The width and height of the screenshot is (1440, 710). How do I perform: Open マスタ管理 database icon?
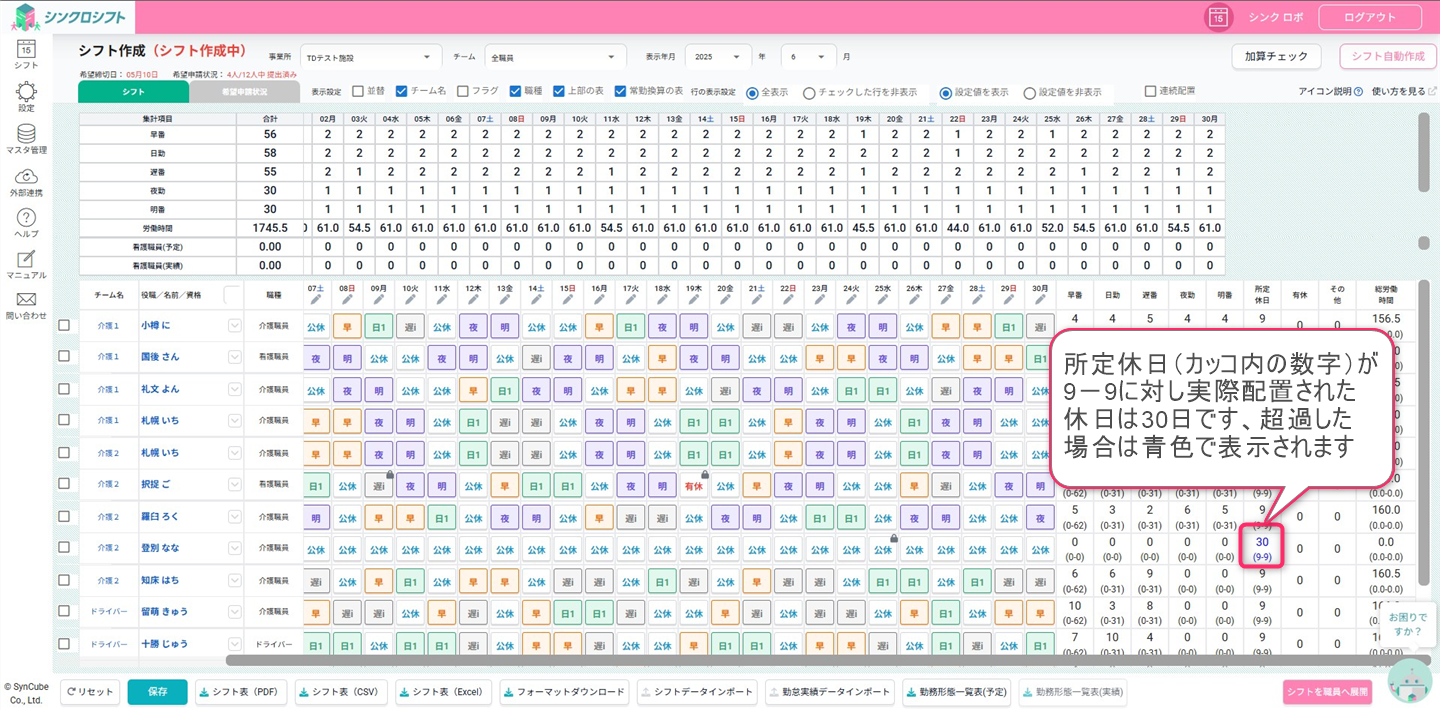(x=26, y=133)
